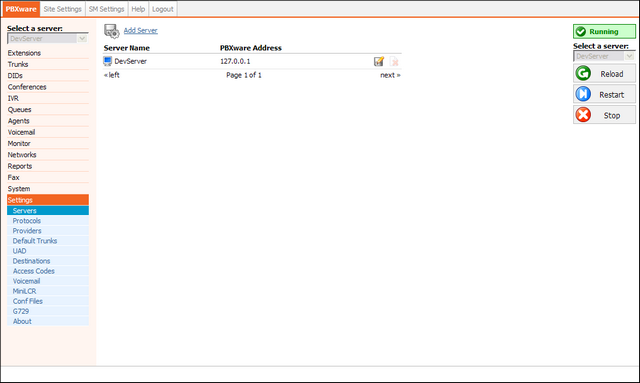Click Logout in the top bar
Viewport: 640px width, 383px height.
(163, 9)
